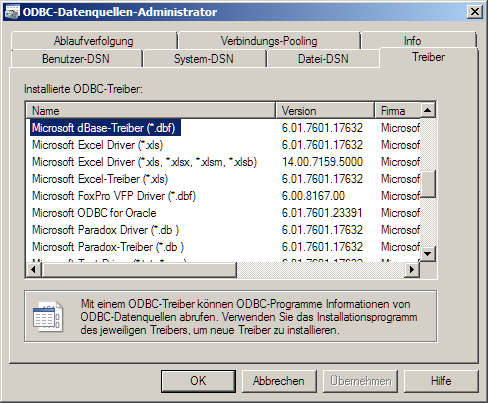Switch to the Benutzer-DSN tab
The width and height of the screenshot is (488, 403).
(76, 59)
